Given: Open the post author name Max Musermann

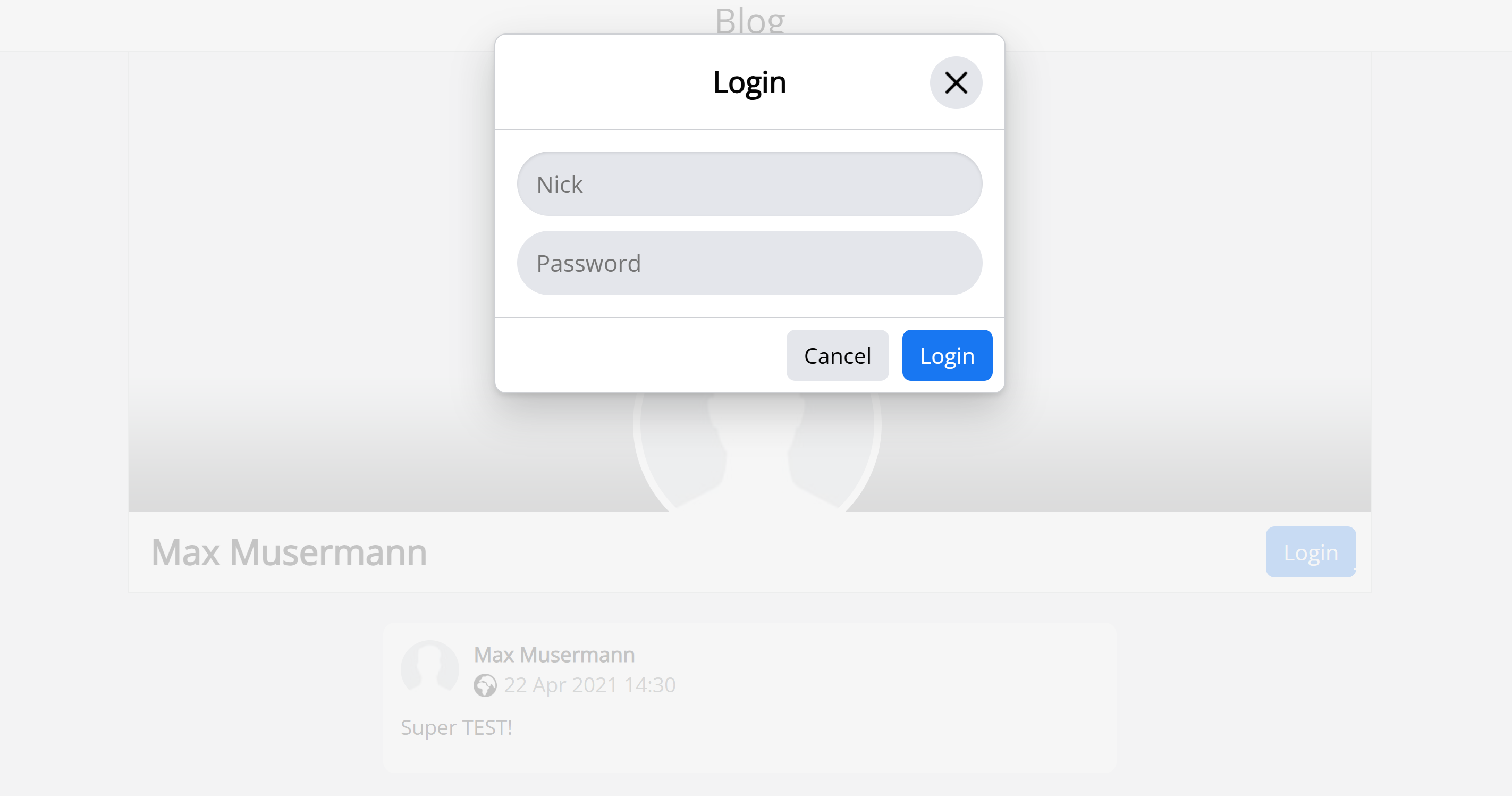Looking at the screenshot, I should coord(554,655).
